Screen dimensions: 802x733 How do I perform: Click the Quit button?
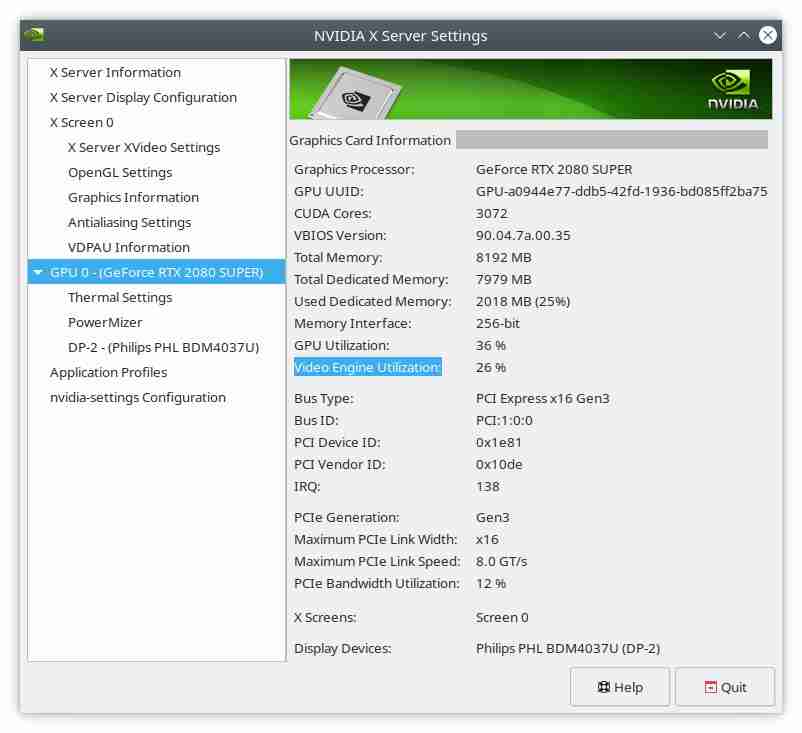click(x=725, y=687)
